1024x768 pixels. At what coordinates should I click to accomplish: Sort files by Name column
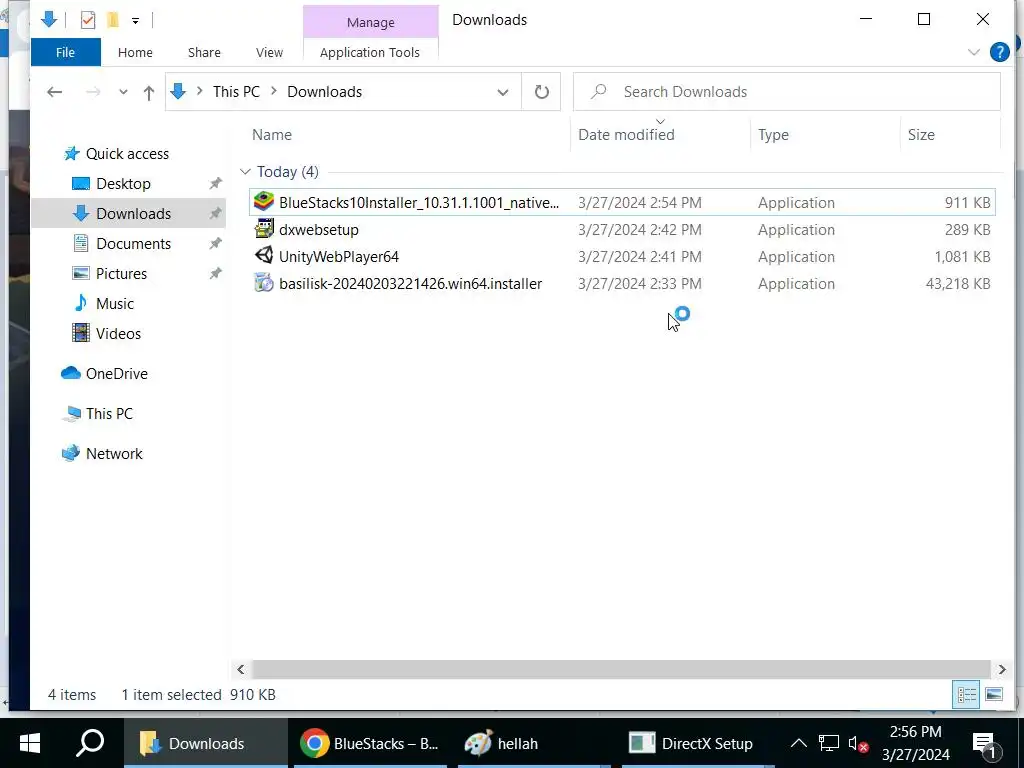coord(272,135)
